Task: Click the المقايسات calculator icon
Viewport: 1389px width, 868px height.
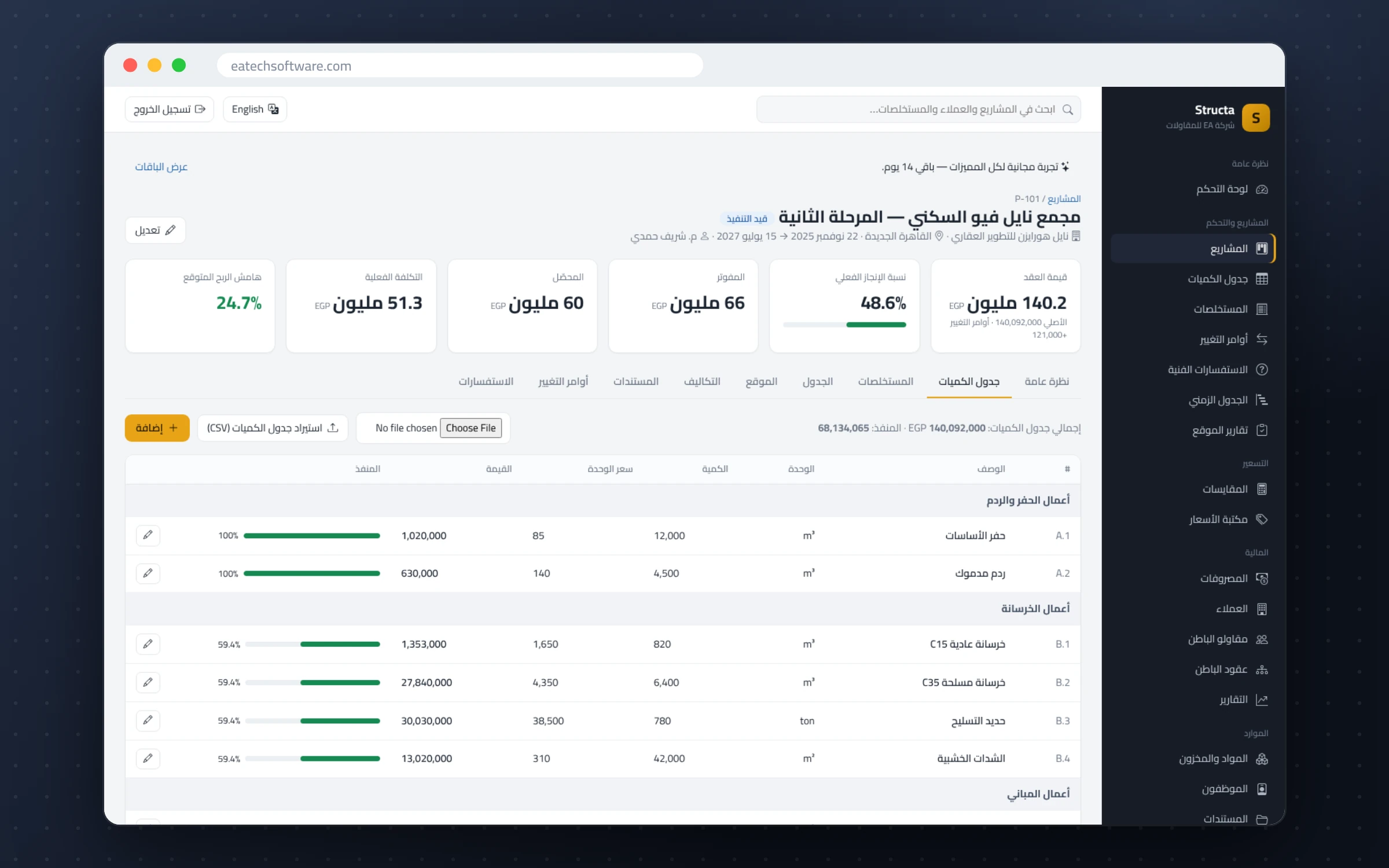Action: [x=1262, y=489]
